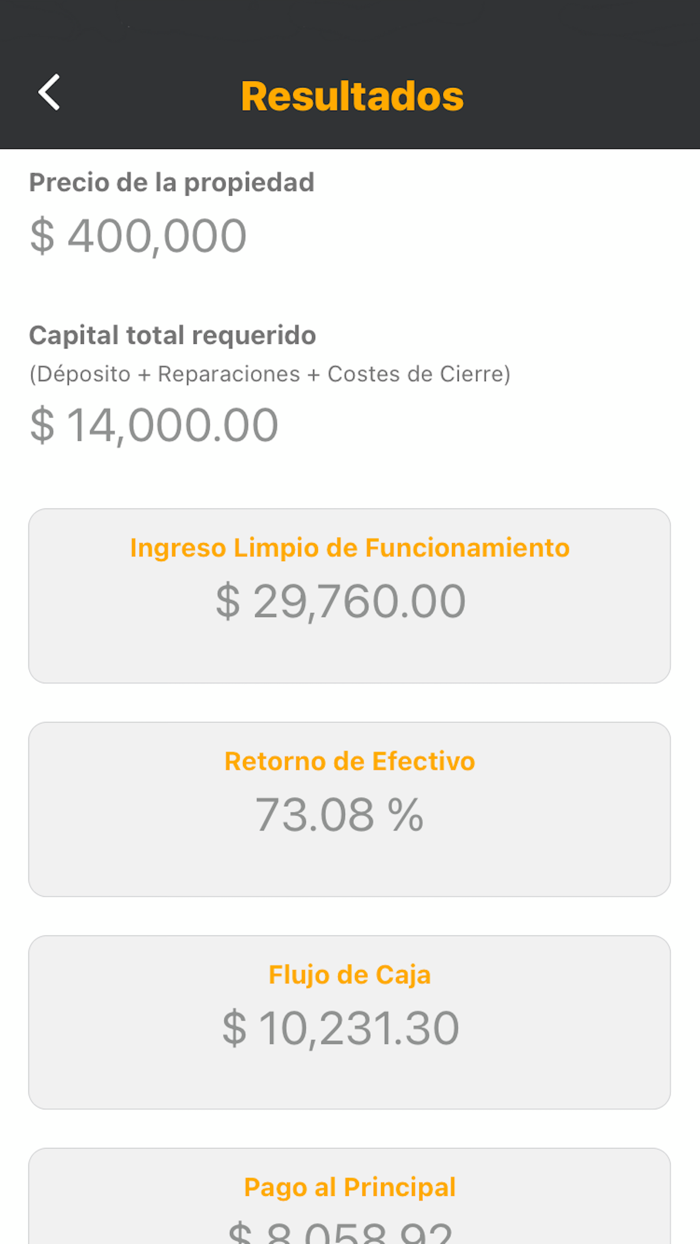The image size is (700, 1244).
Task: Tap the Precio de la propiedad label
Action: [172, 182]
